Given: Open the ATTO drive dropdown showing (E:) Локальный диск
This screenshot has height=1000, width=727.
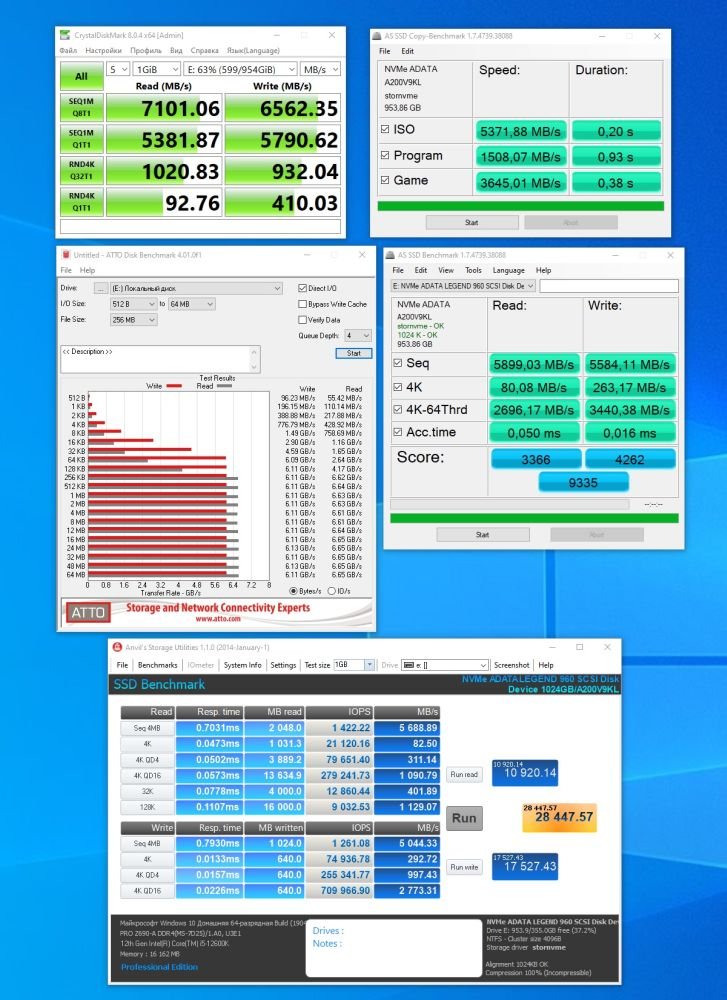Looking at the screenshot, I should coord(196,288).
